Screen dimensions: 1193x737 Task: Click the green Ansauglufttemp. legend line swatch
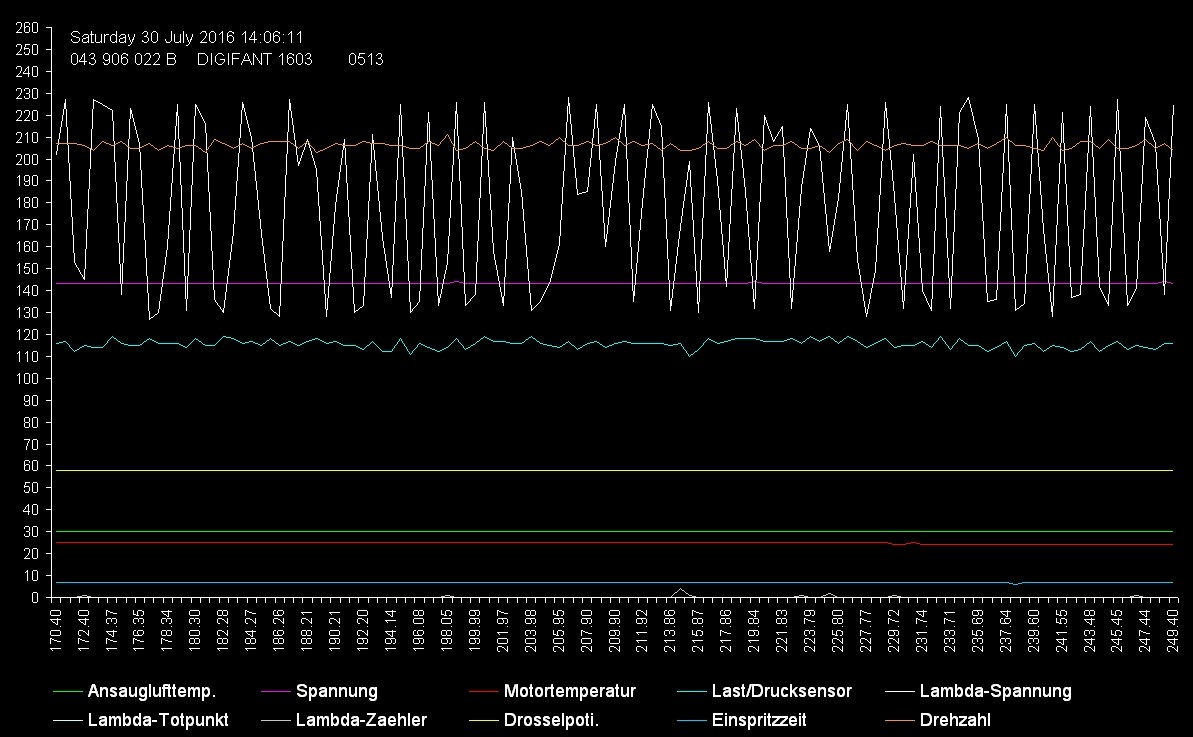point(66,691)
